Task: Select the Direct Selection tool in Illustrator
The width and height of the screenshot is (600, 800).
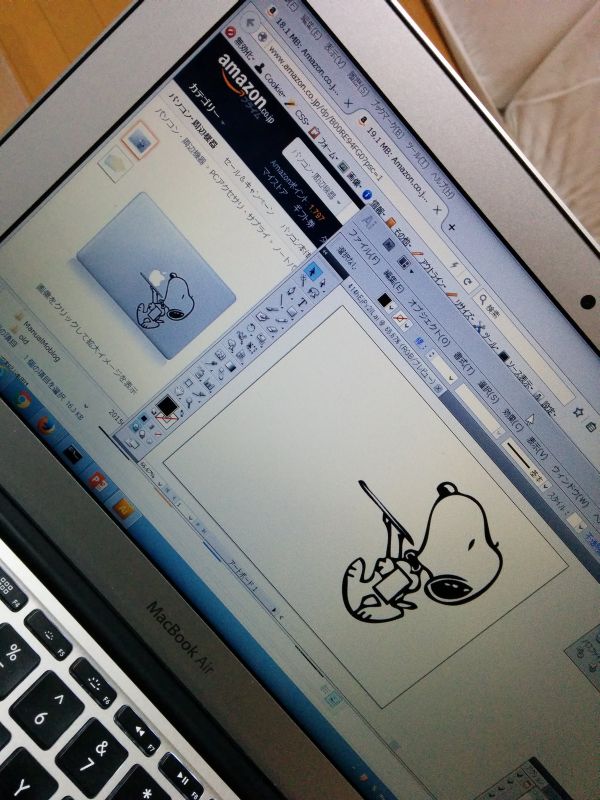Action: pos(323,282)
